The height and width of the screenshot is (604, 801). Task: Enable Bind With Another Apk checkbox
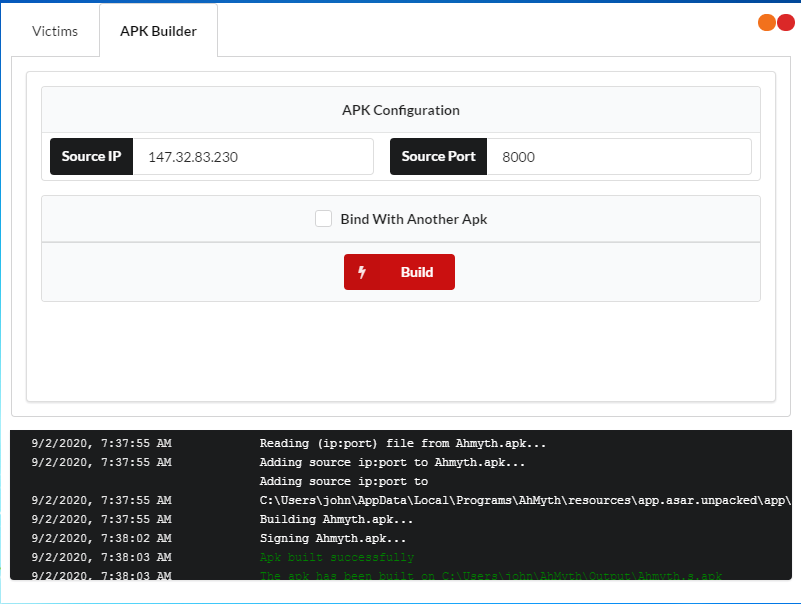(323, 219)
